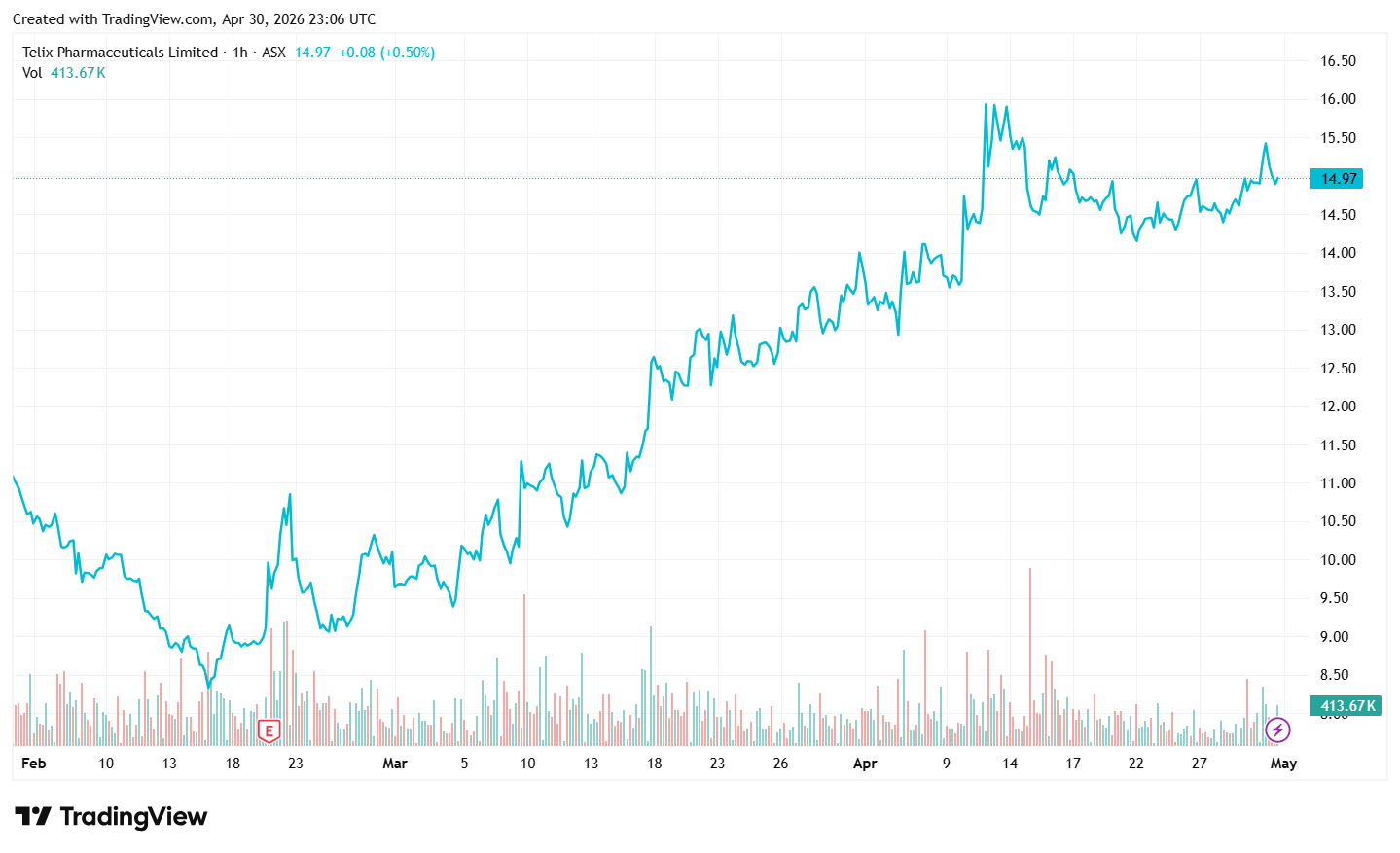Click the Telix Pharmaceuticals Limited symbol name
The height and width of the screenshot is (853, 1400).
[x=120, y=53]
